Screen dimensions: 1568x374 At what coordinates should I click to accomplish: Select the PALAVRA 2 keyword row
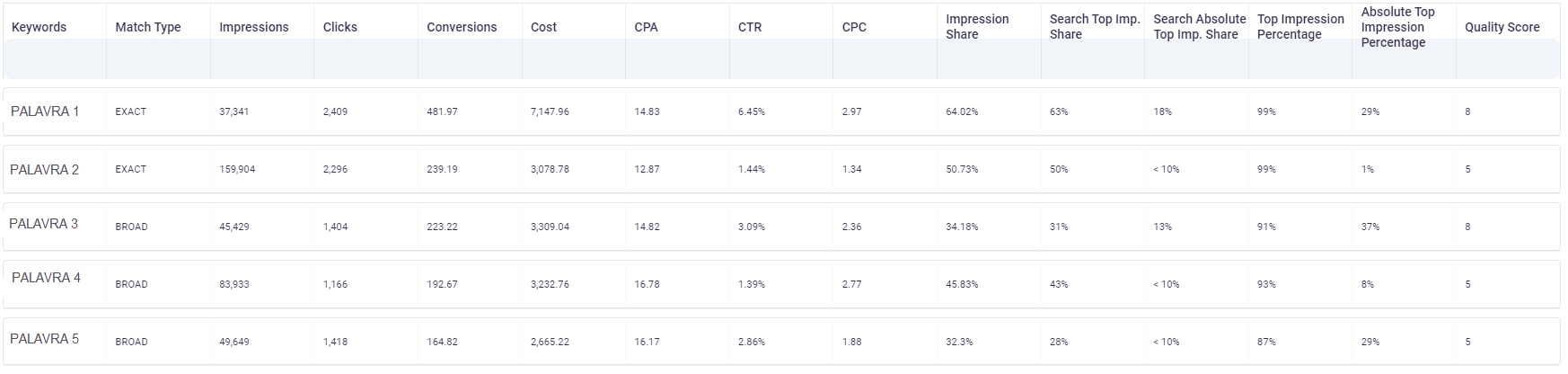(x=781, y=169)
